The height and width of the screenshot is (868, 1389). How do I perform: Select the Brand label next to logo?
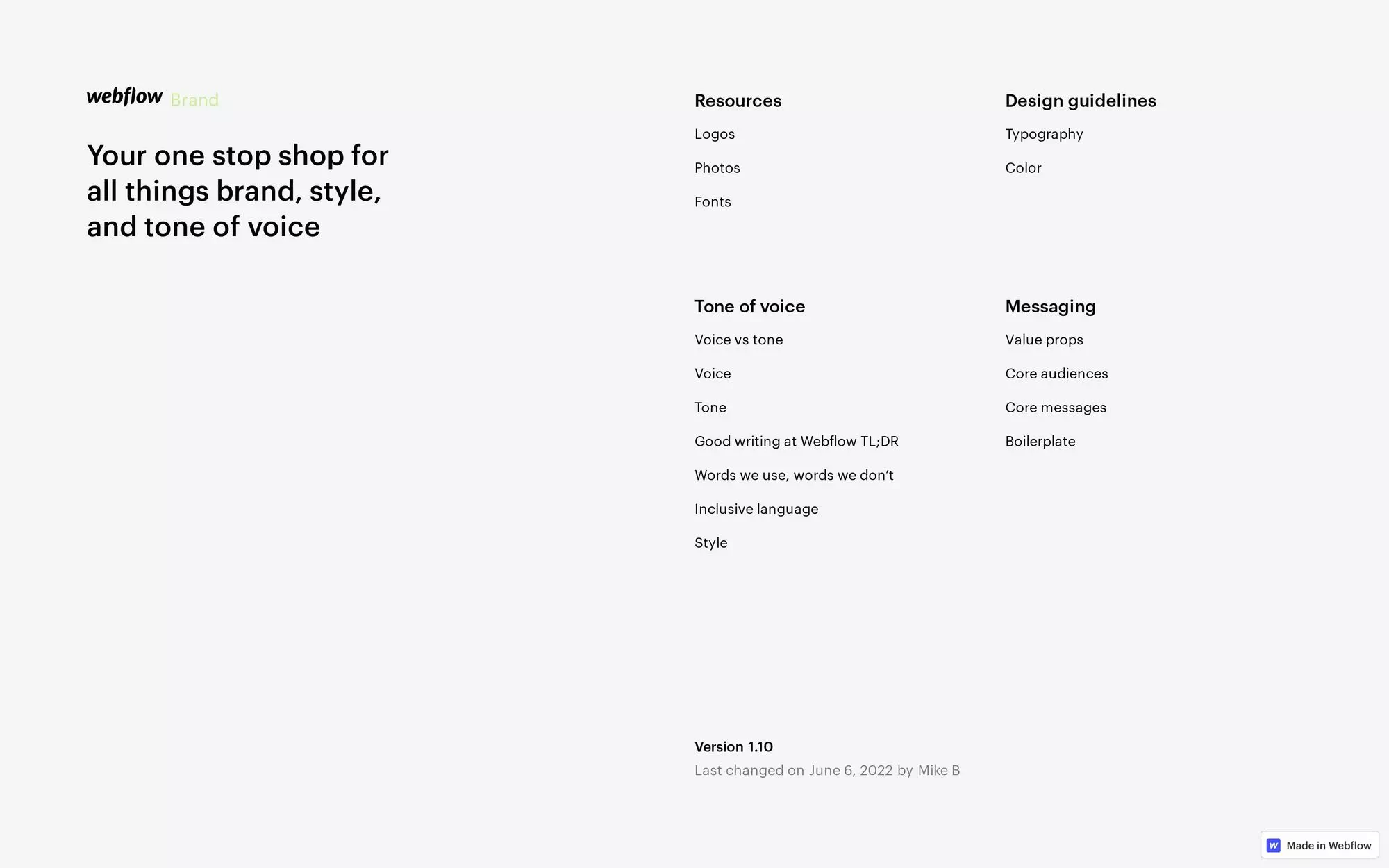pos(195,99)
